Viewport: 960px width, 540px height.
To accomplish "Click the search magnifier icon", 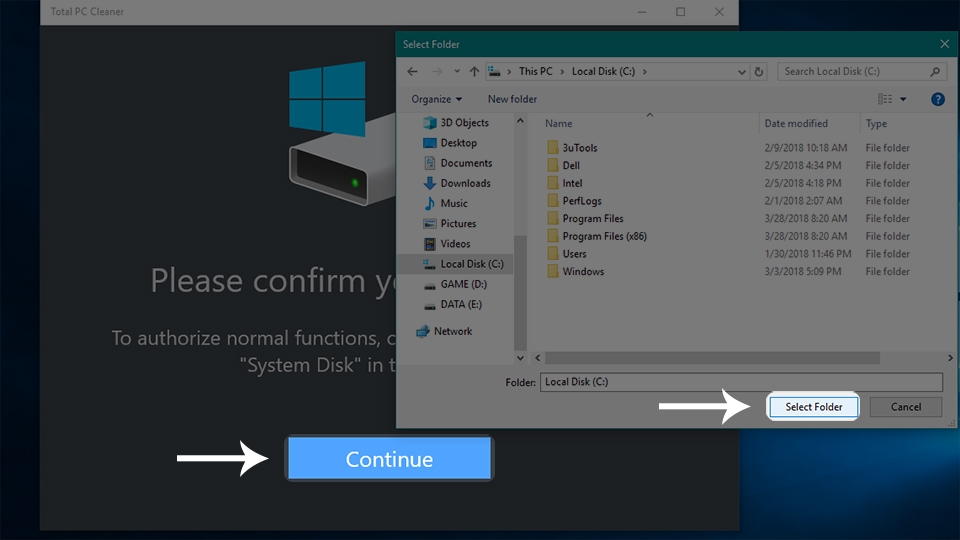I will click(935, 72).
